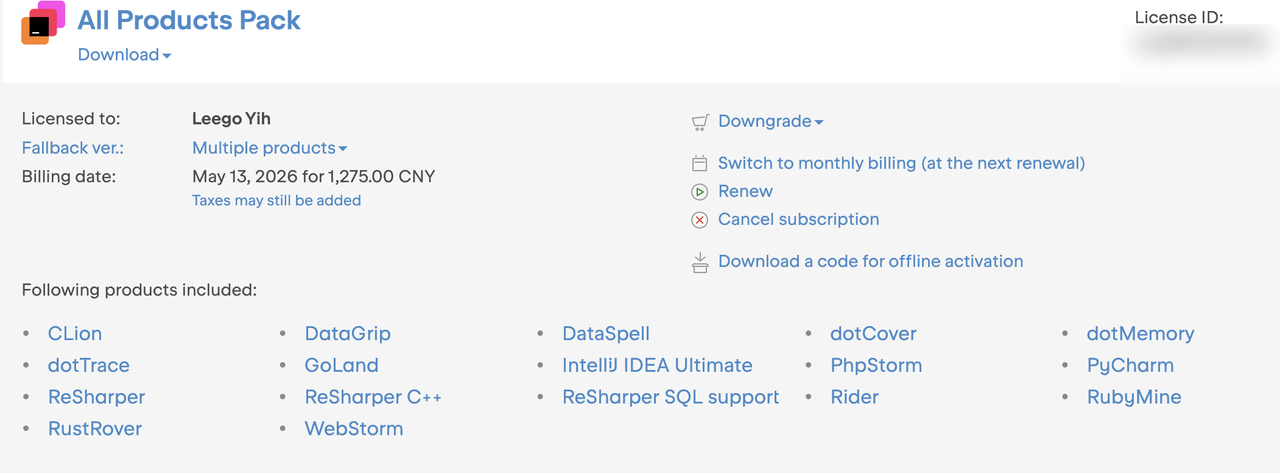1280x473 pixels.
Task: Click the calendar icon for monthly billing
Action: 700,163
